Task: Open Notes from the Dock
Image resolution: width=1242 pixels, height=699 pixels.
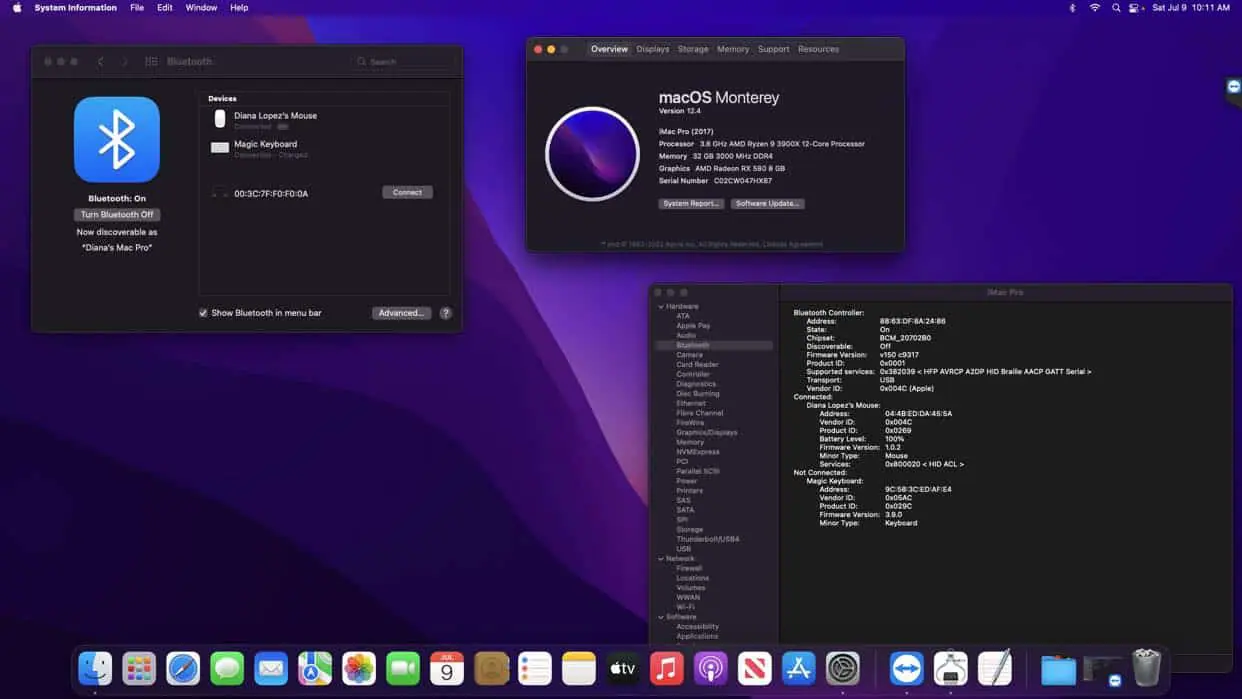Action: point(579,668)
